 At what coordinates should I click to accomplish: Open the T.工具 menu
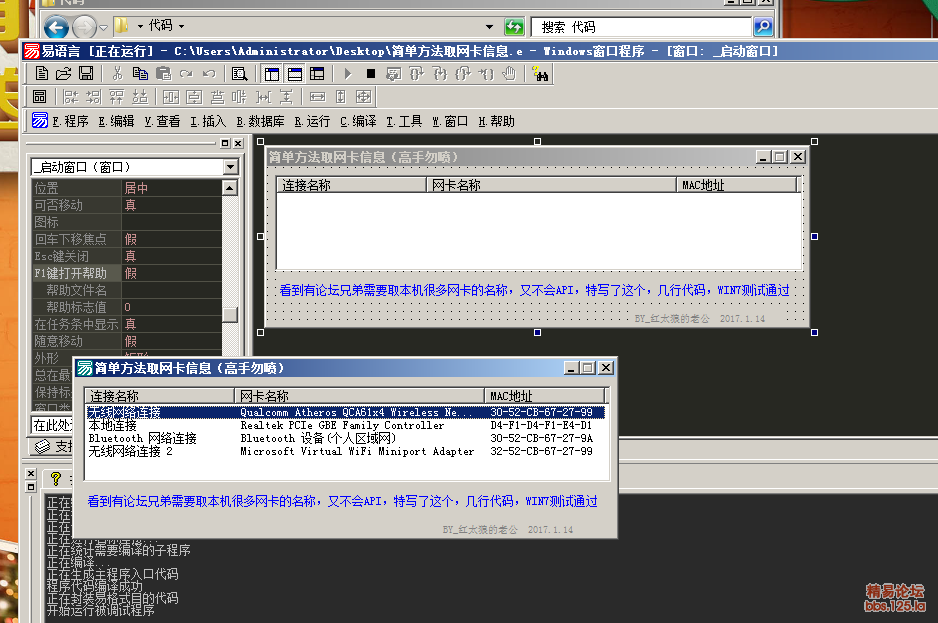[x=404, y=121]
